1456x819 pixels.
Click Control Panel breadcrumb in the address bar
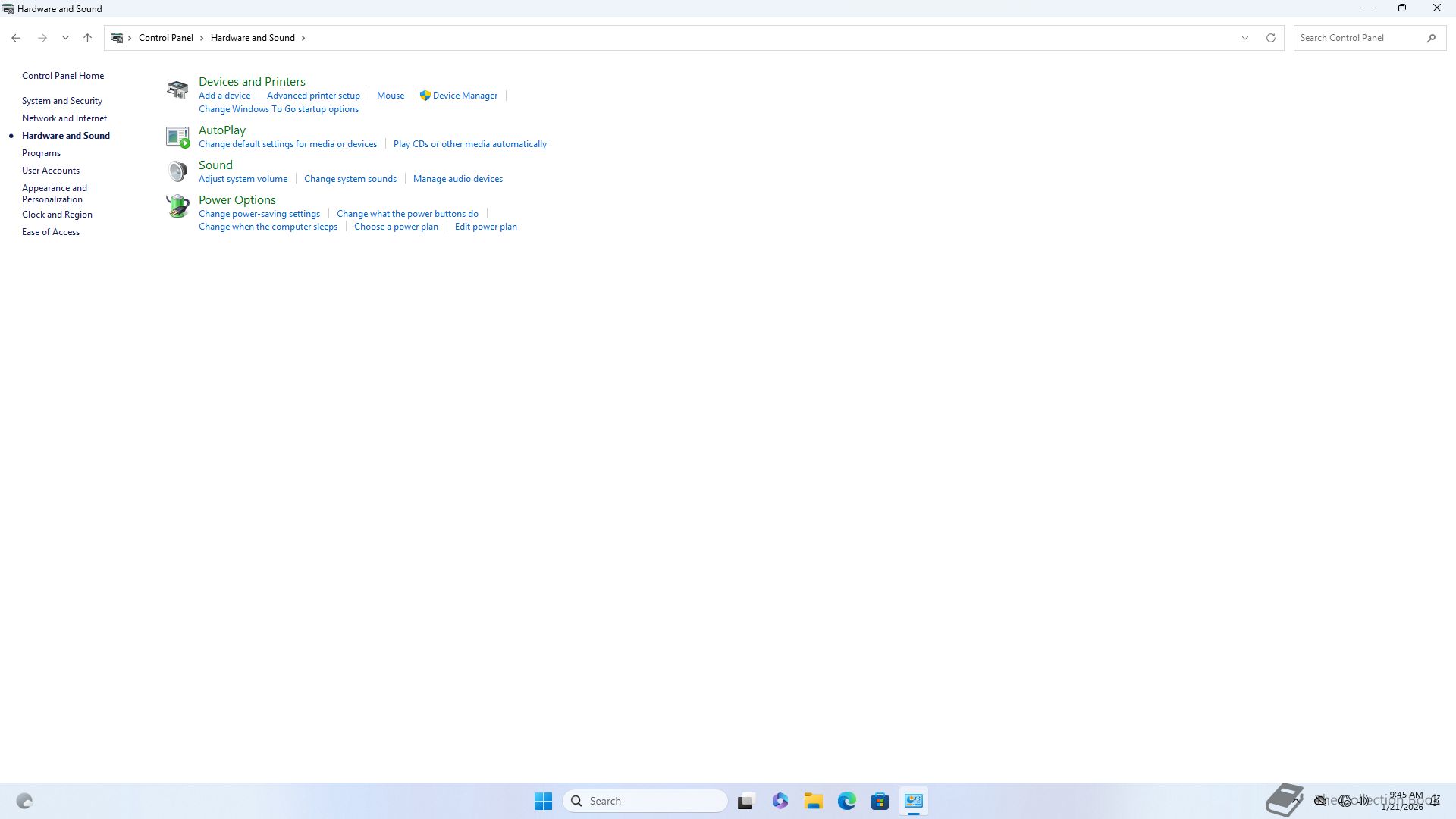(x=165, y=38)
